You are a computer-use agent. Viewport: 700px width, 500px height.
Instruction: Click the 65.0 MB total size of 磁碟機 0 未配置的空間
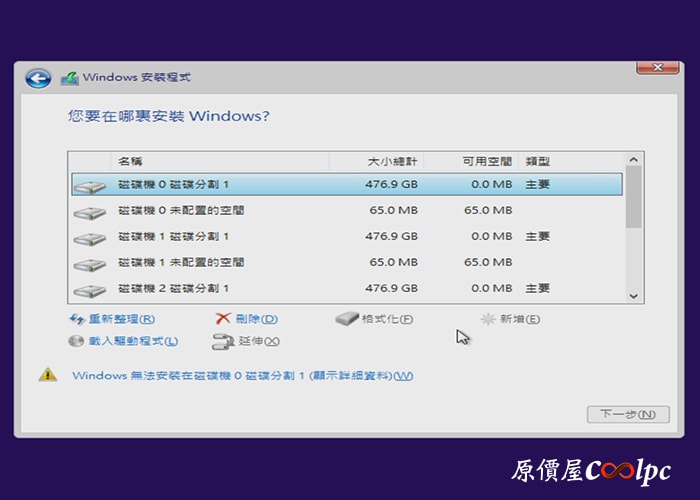394,210
